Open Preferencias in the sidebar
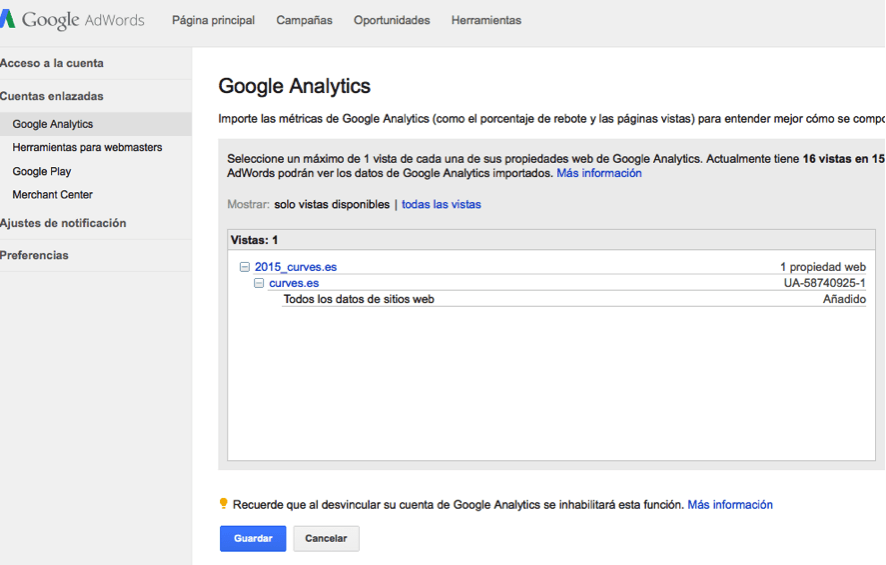The height and width of the screenshot is (565, 886). (x=34, y=255)
